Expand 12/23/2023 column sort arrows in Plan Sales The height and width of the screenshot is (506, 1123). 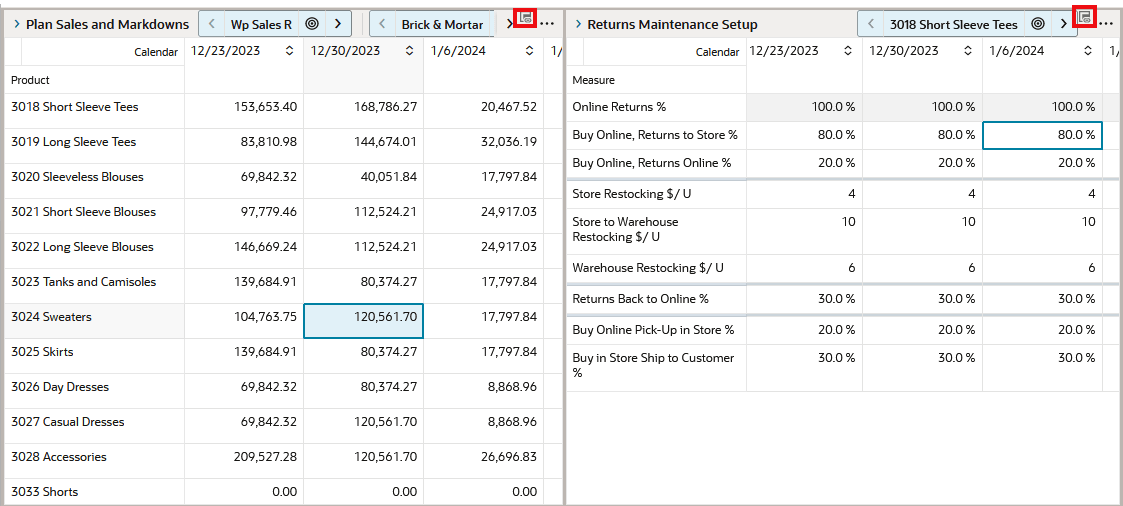(289, 51)
